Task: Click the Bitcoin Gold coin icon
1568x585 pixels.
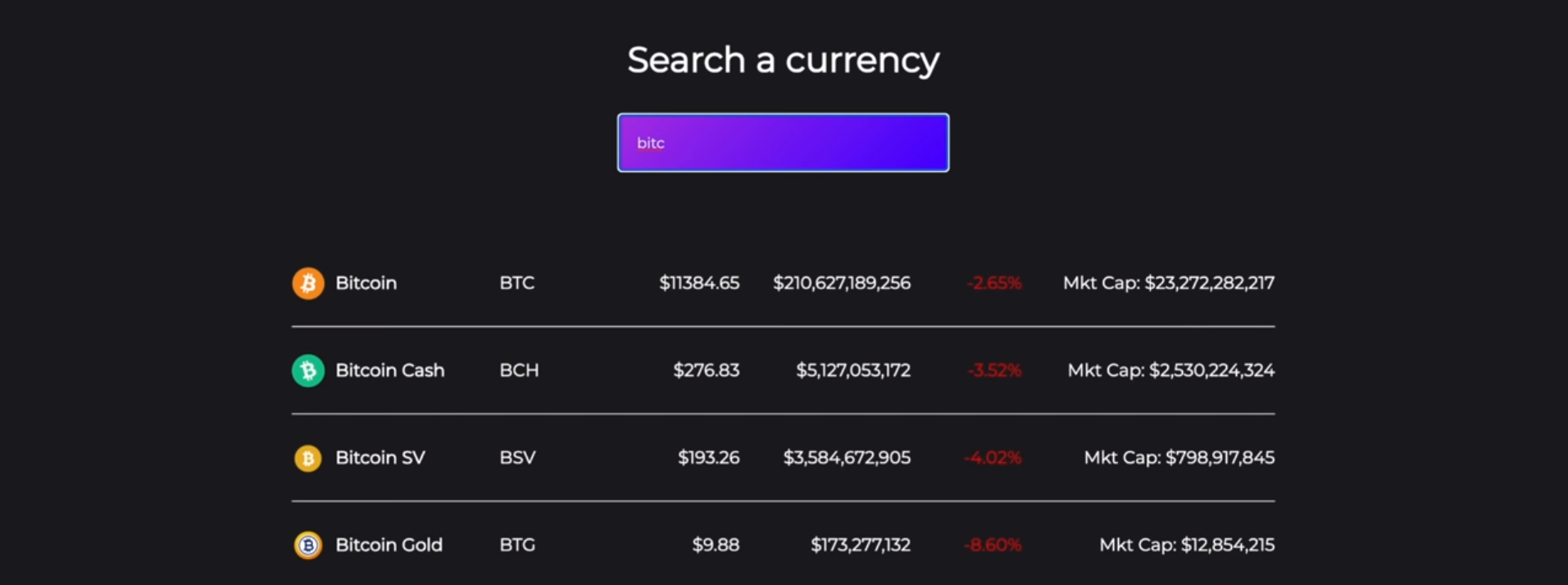Action: coord(307,545)
